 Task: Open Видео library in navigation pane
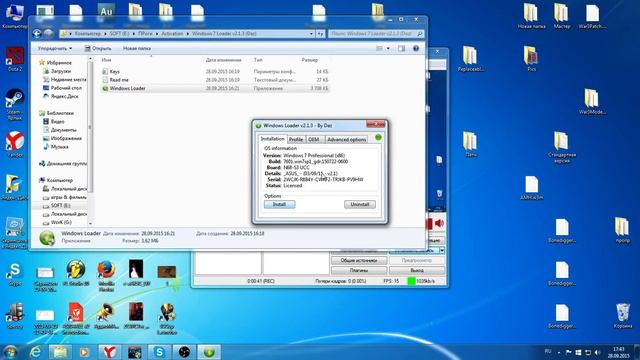tap(54, 122)
